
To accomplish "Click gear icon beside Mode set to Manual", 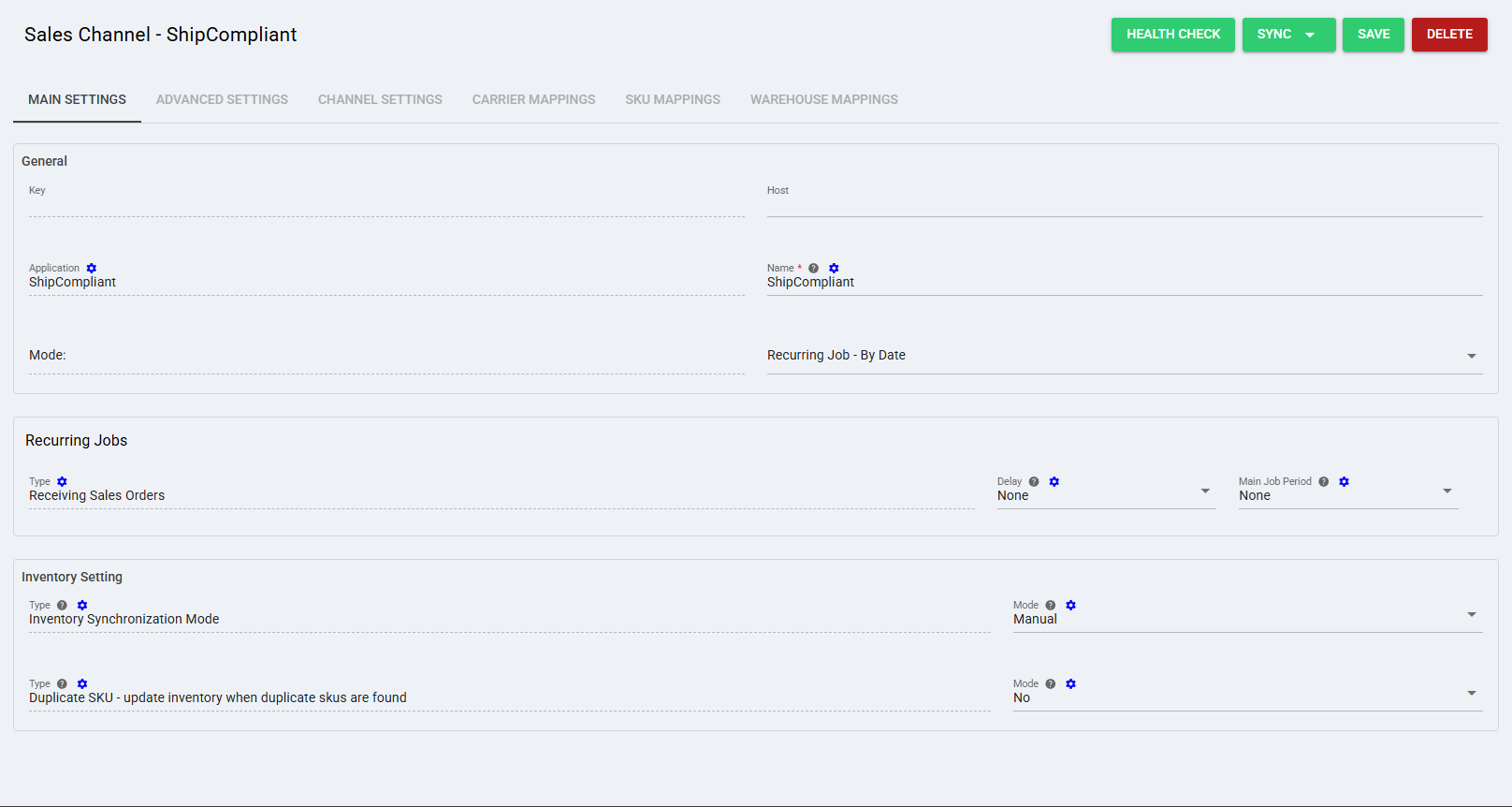I will 1071,606.
